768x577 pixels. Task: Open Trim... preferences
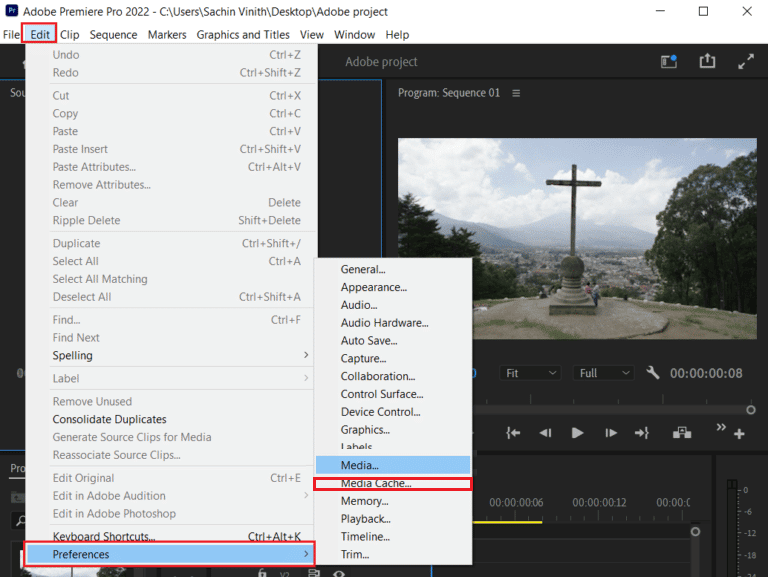click(x=393, y=554)
